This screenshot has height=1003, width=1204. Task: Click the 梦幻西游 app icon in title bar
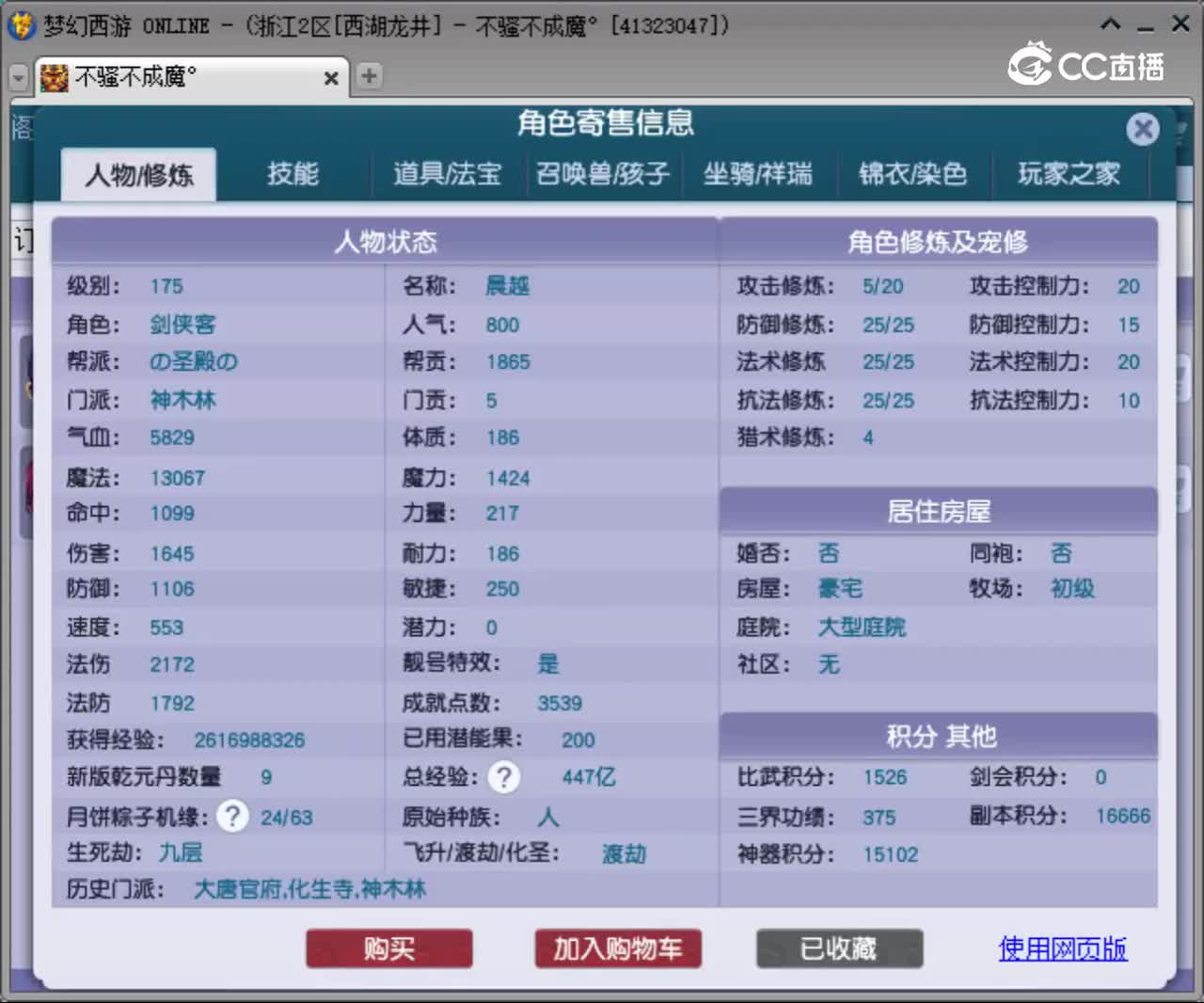21,25
